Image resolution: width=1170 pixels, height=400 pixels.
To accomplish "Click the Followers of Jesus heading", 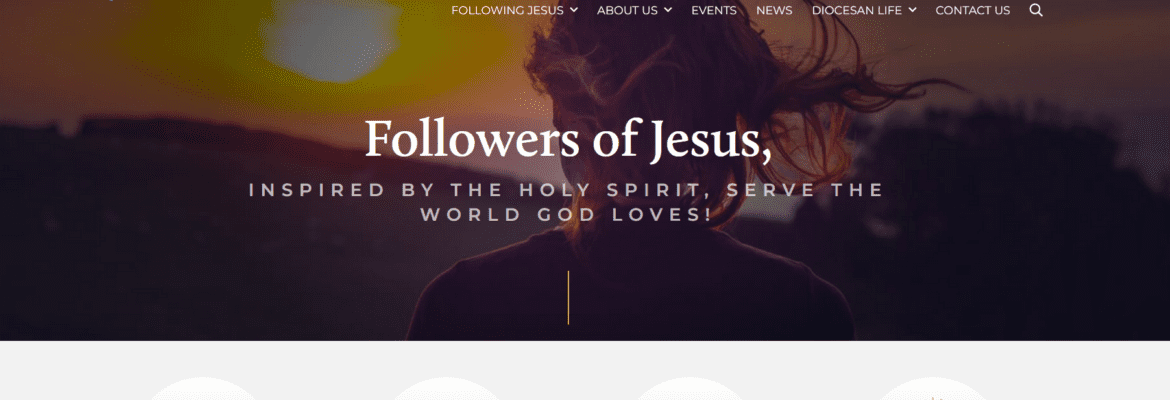I will [569, 140].
